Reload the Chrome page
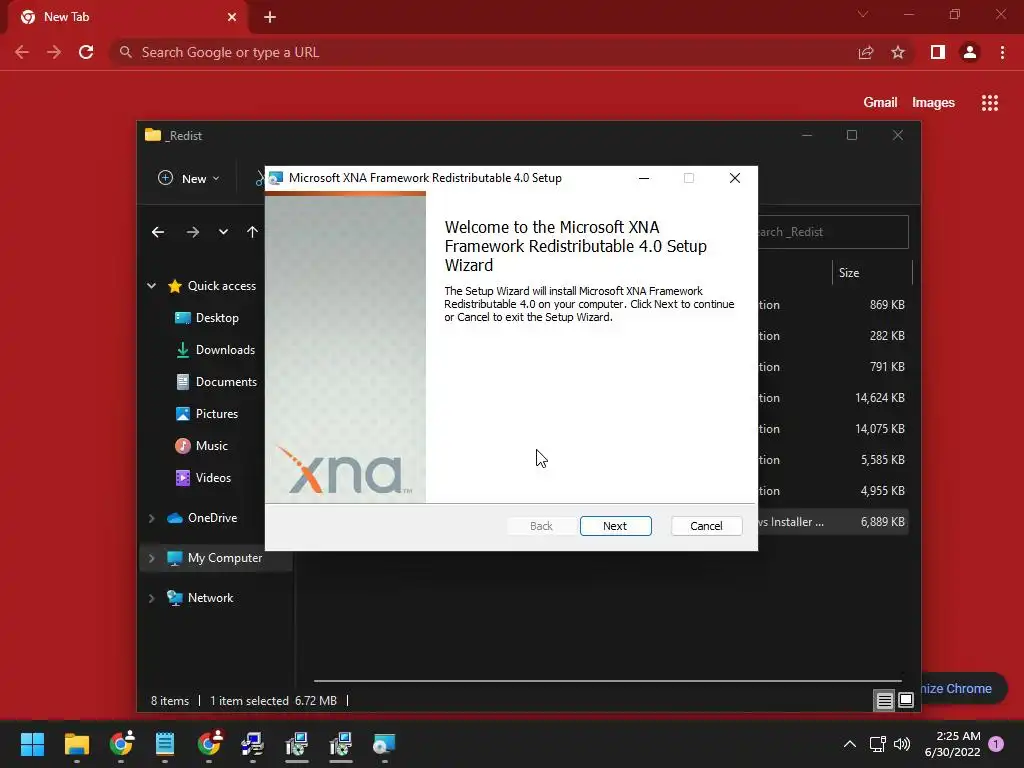This screenshot has height=768, width=1024. pos(86,52)
